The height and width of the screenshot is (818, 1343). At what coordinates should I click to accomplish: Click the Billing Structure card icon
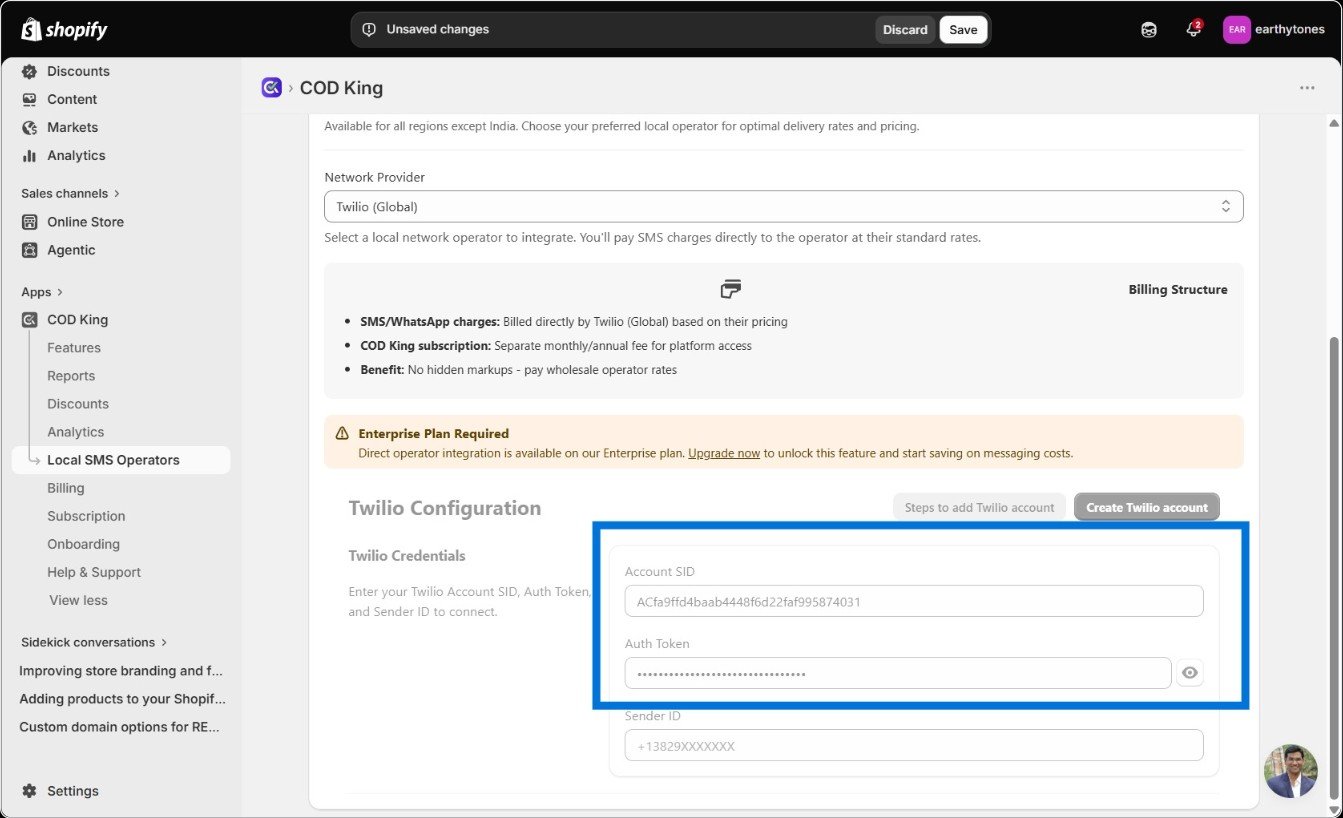pos(731,289)
